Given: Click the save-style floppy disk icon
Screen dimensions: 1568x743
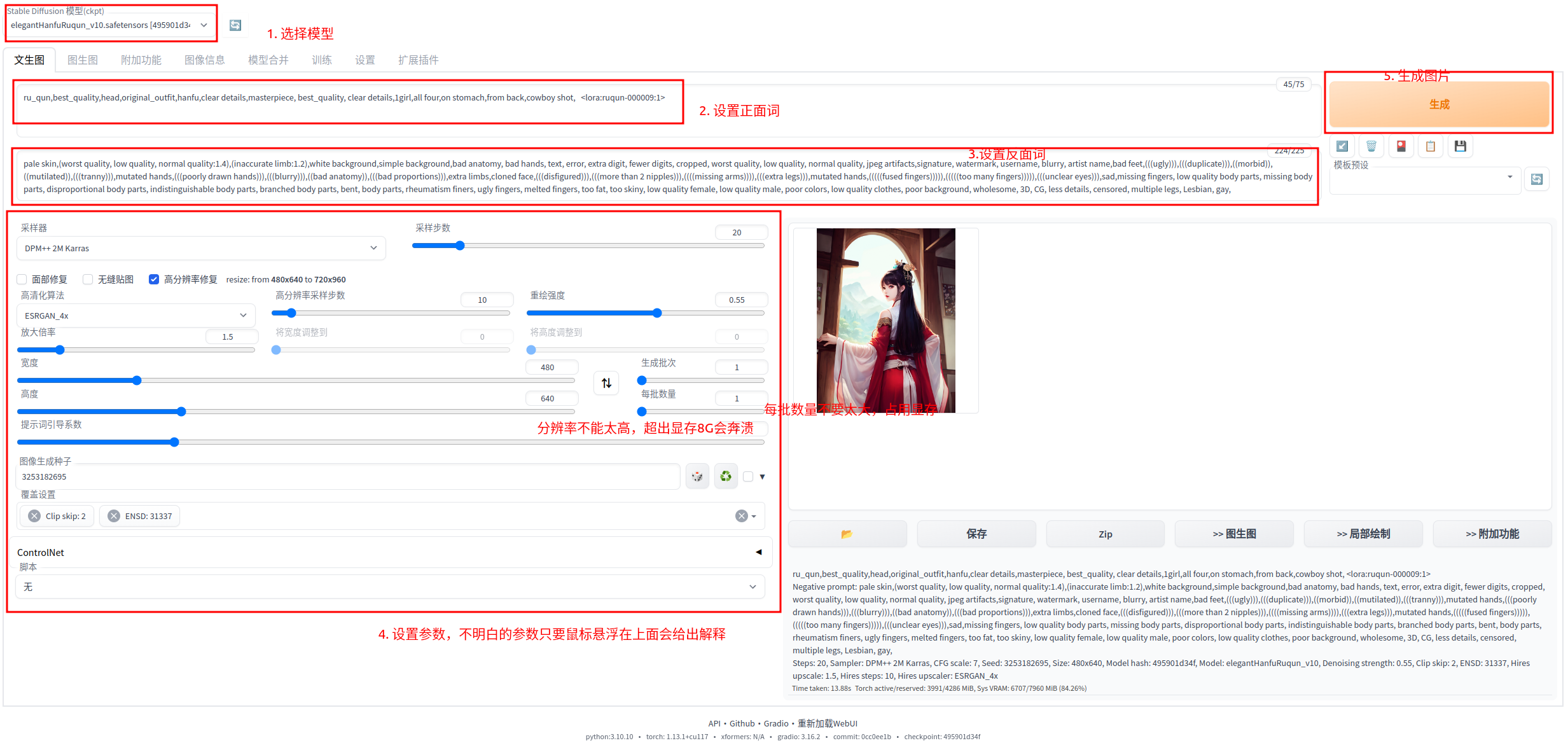Looking at the screenshot, I should click(x=1460, y=146).
